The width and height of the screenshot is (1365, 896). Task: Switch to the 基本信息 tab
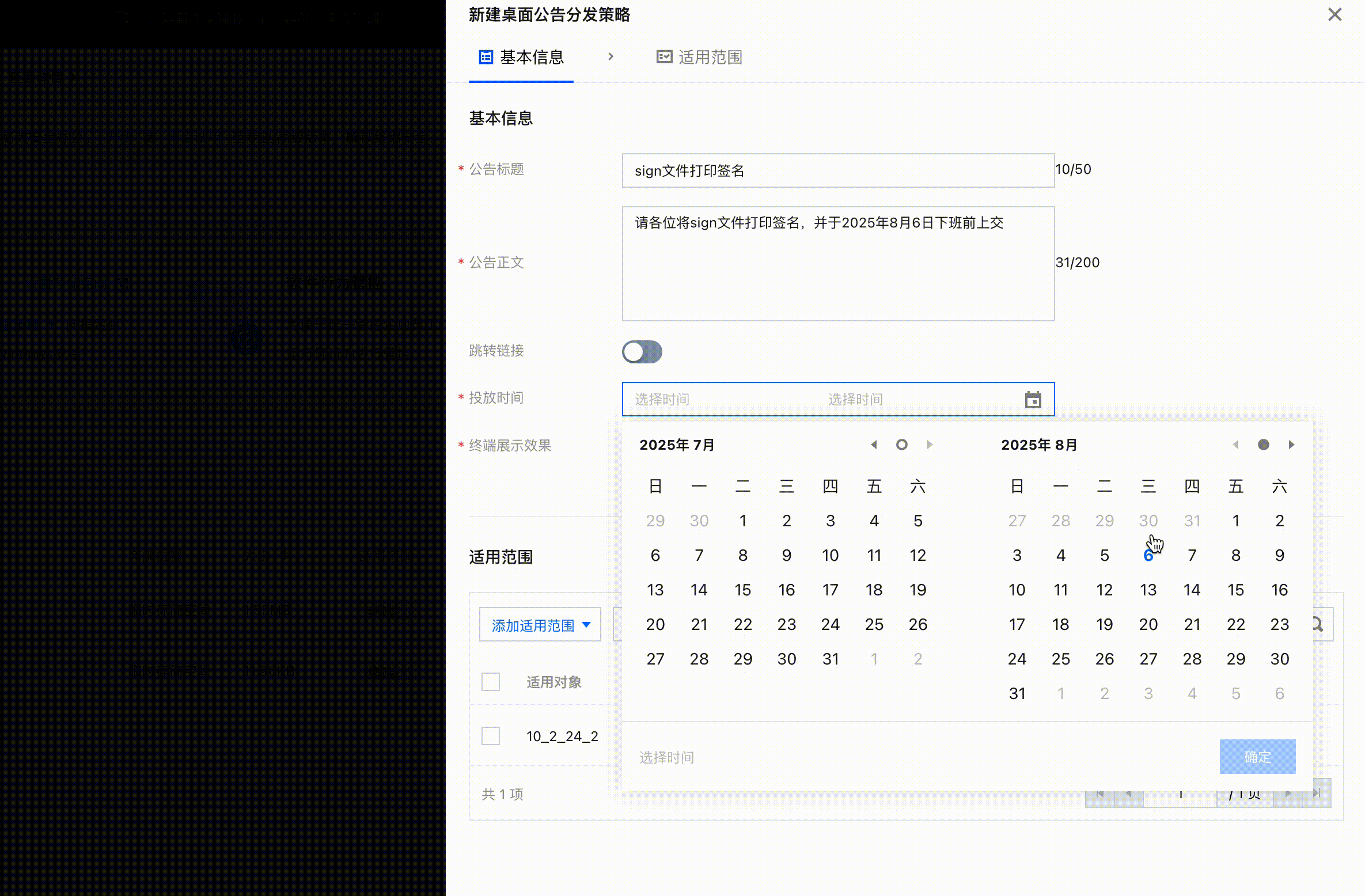pyautogui.click(x=531, y=57)
